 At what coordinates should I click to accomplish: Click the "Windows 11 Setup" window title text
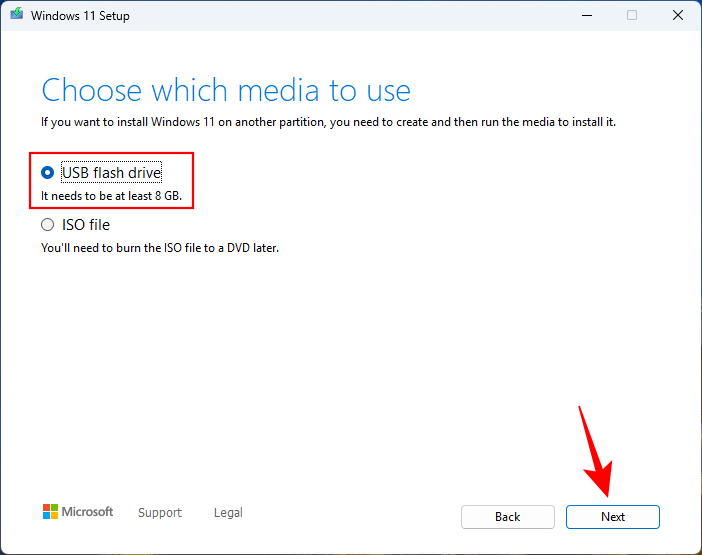(80, 16)
